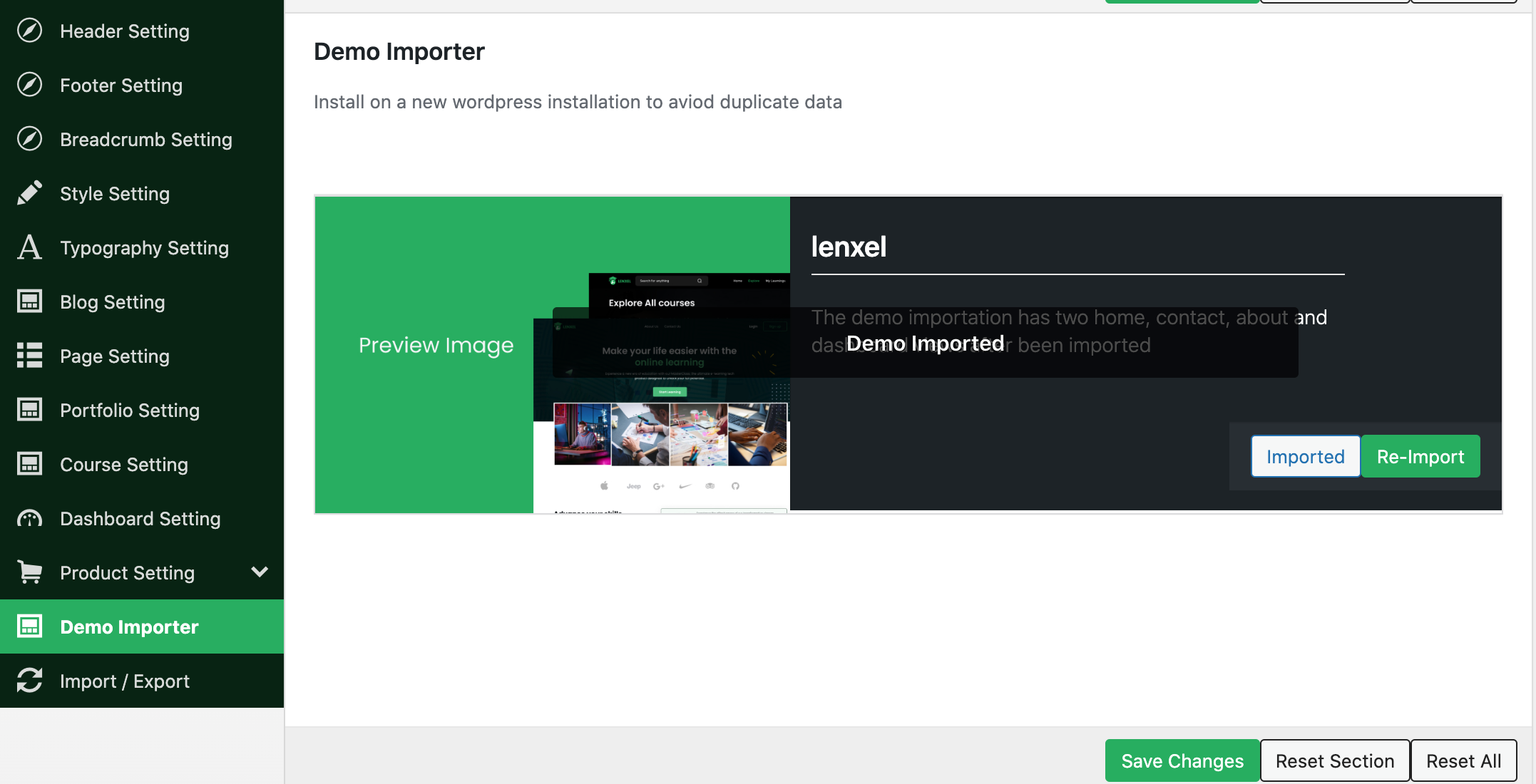The height and width of the screenshot is (784, 1536).
Task: Click the Demo Importer page heading
Action: 399,51
